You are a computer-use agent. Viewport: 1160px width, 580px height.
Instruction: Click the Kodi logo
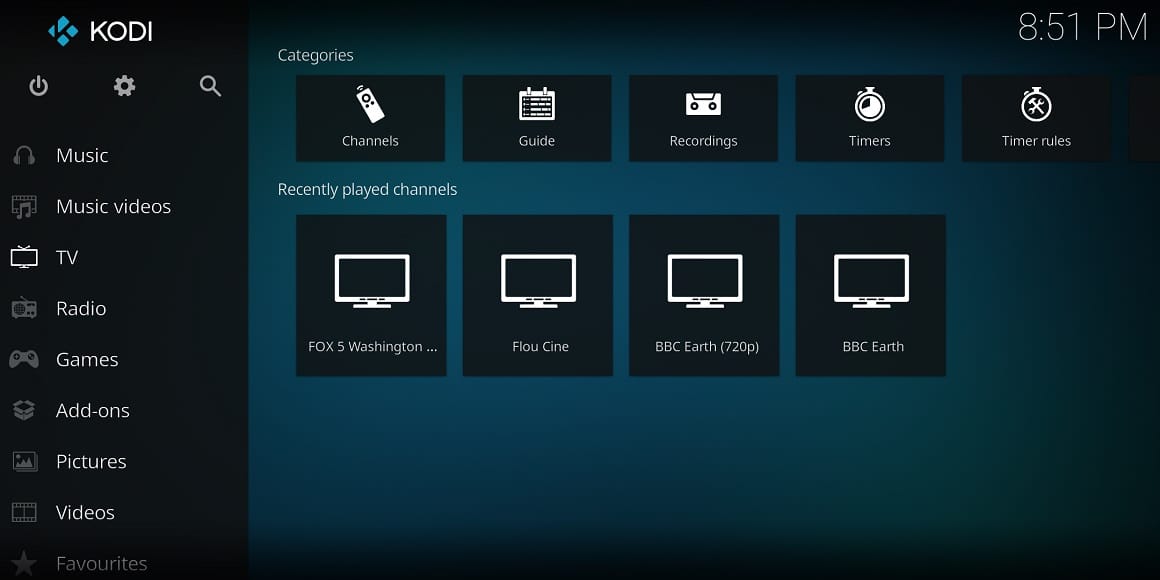click(x=100, y=31)
